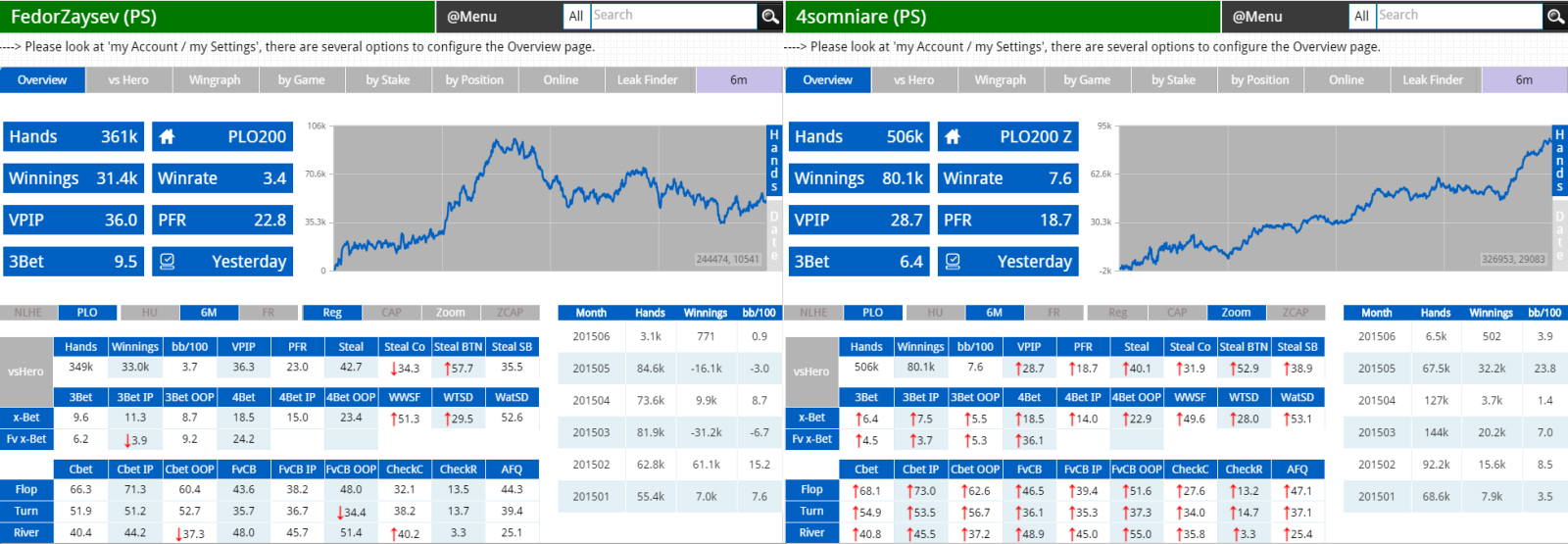Open Wingraph tab in FedorZaysev panel
The height and width of the screenshot is (544, 1568).
[x=215, y=80]
